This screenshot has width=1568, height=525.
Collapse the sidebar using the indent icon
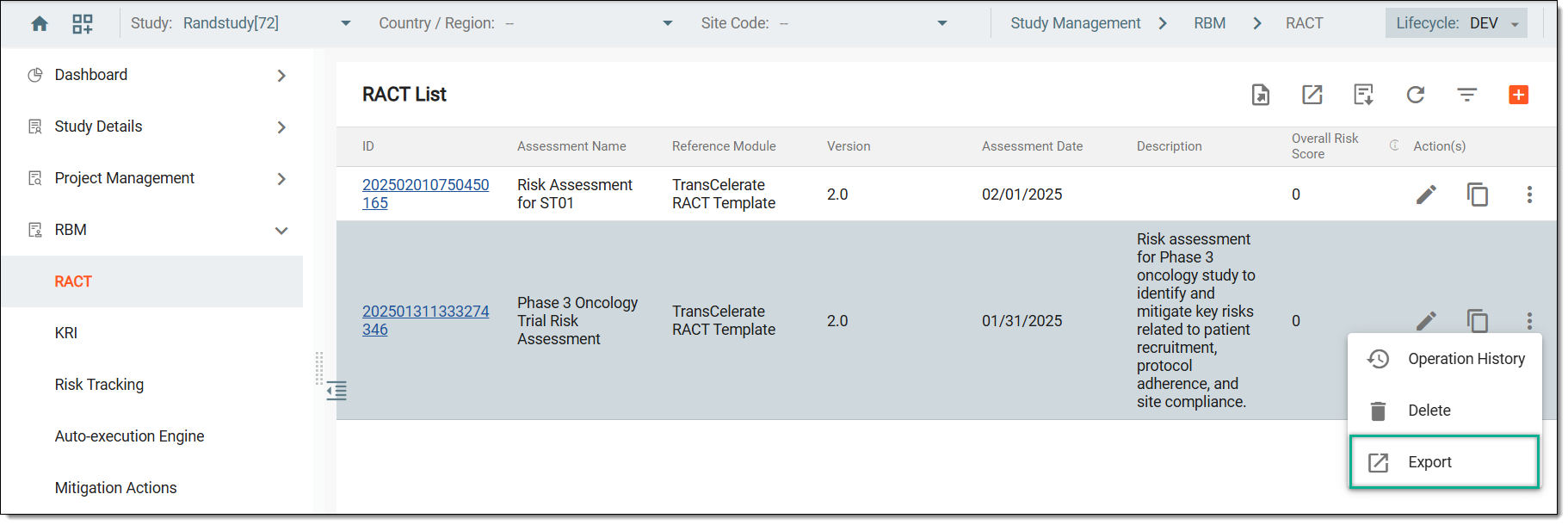[336, 391]
